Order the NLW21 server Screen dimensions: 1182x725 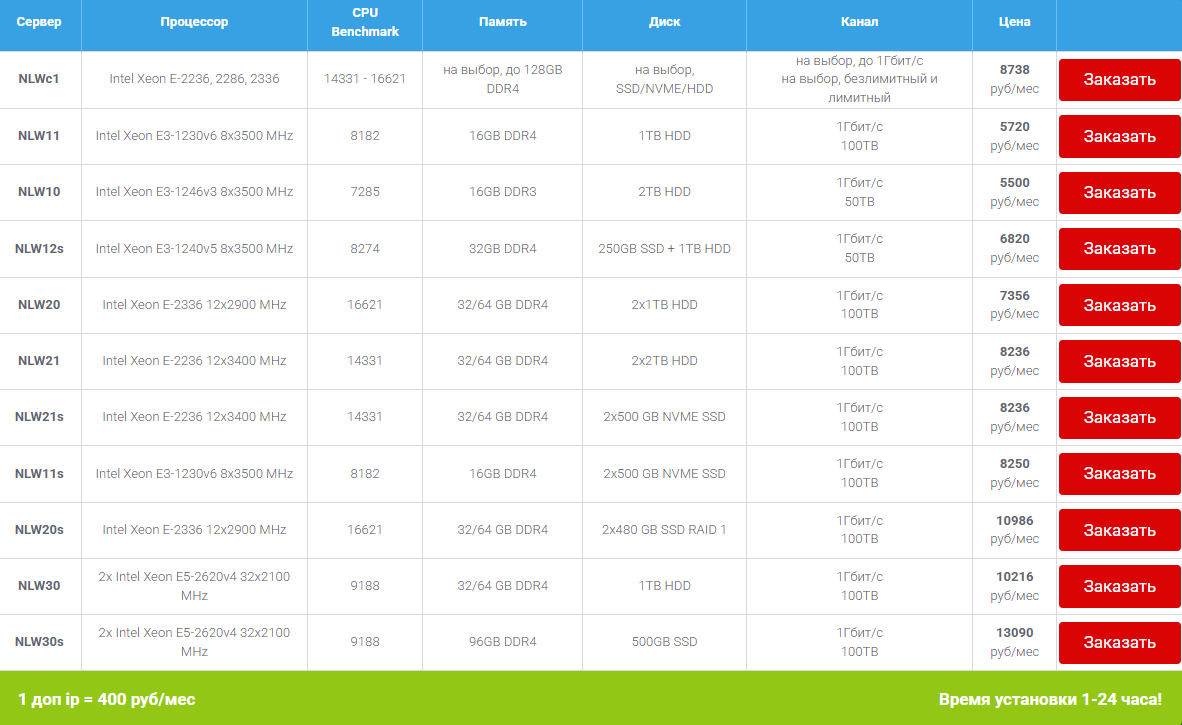click(1119, 362)
